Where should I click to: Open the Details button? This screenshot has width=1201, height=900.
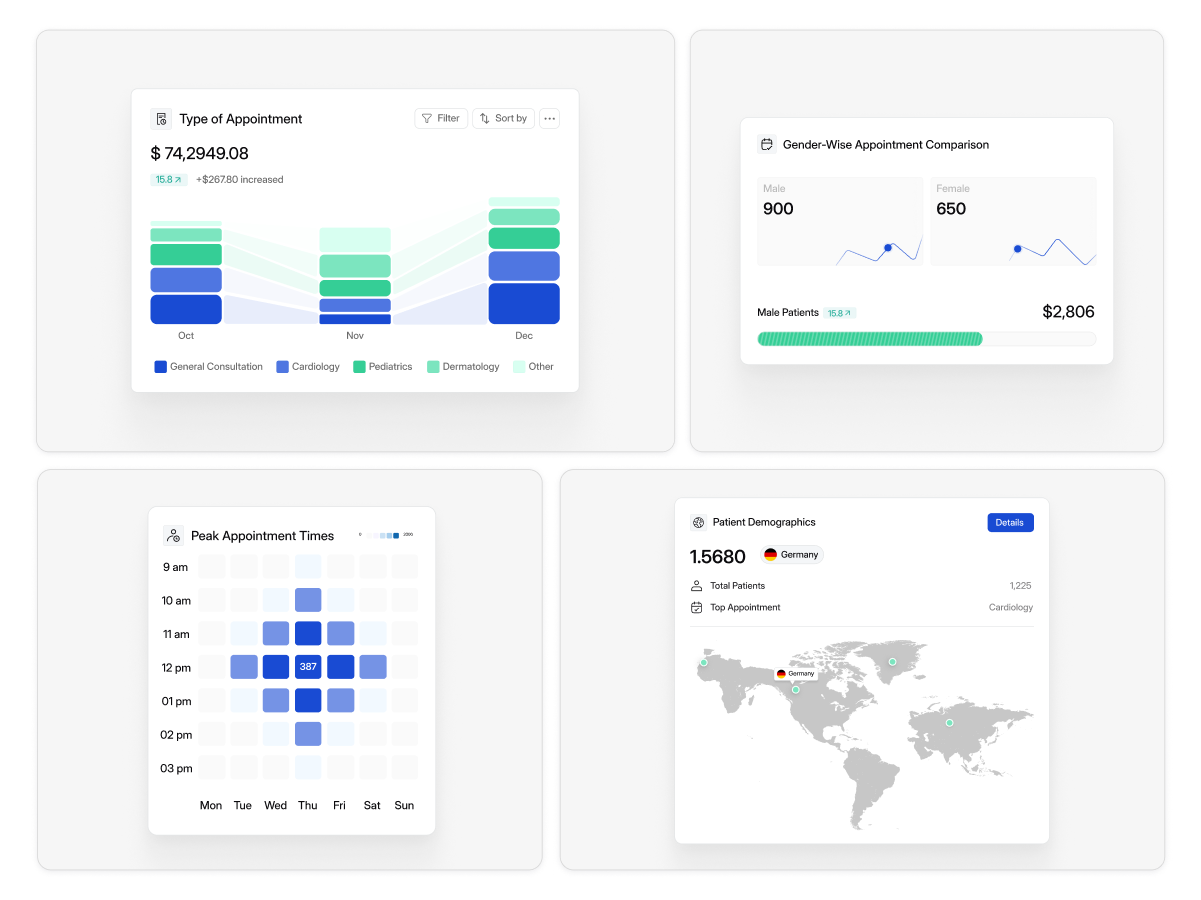pyautogui.click(x=1010, y=522)
